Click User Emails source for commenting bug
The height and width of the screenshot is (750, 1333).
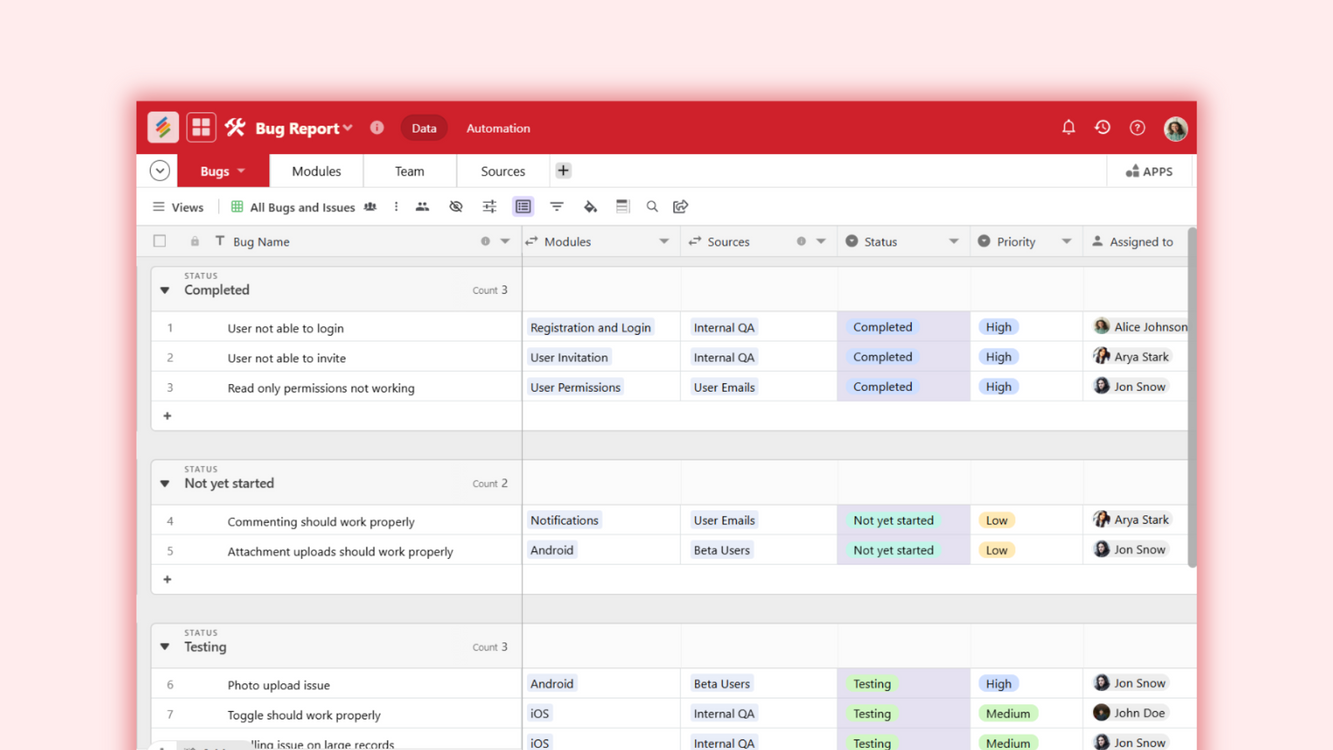pos(724,520)
